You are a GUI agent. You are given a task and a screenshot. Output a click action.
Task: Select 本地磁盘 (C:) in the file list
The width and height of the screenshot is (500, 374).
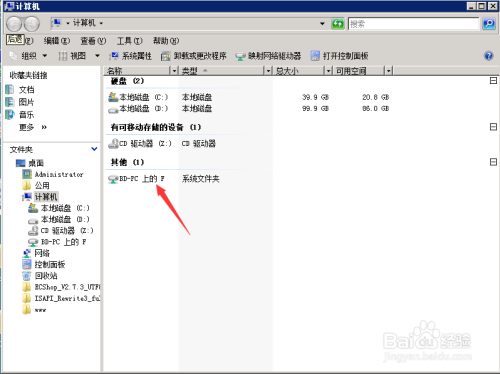click(x=138, y=97)
